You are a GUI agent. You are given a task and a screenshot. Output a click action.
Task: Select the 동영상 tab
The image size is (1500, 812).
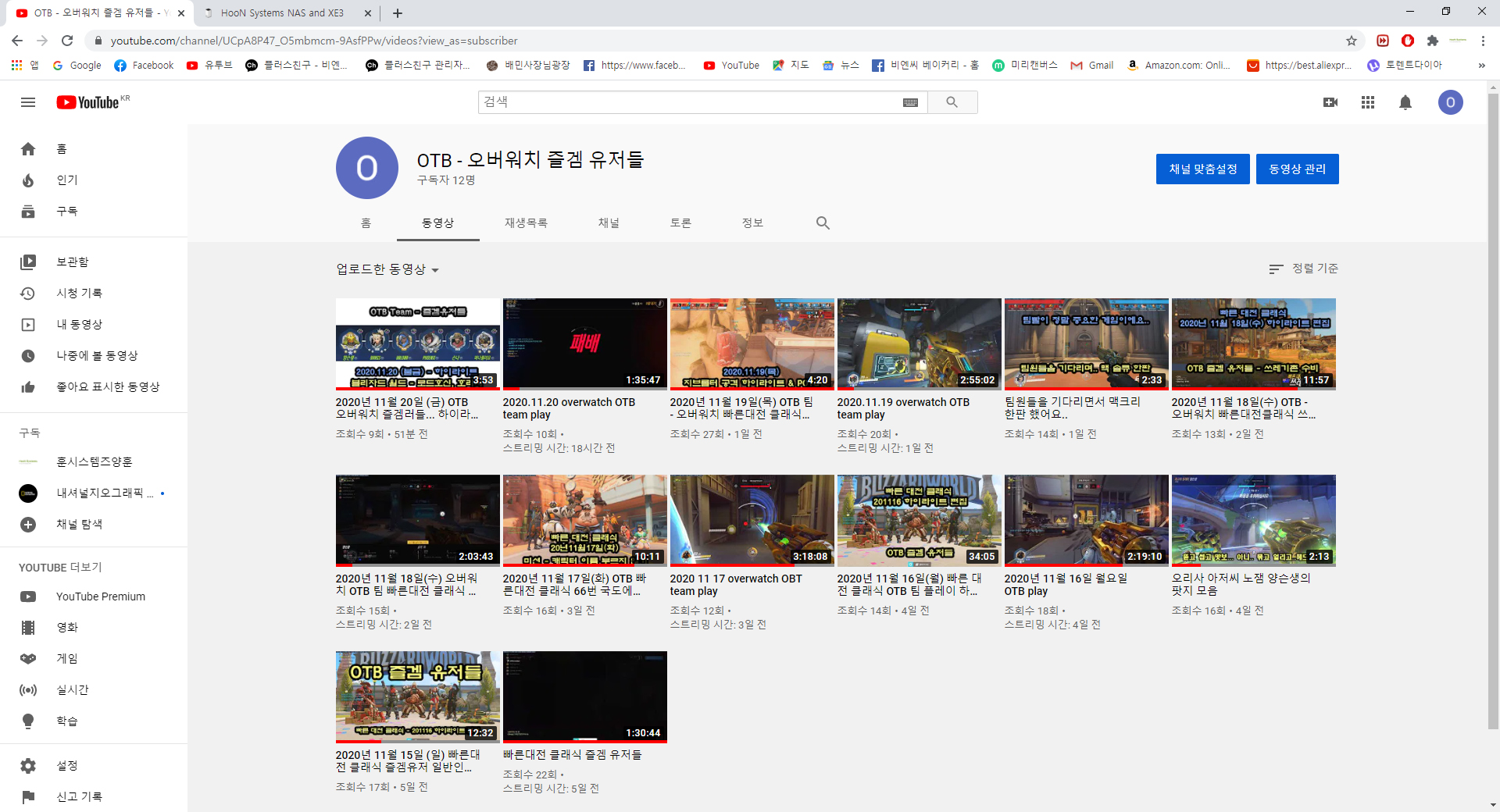[x=437, y=223]
